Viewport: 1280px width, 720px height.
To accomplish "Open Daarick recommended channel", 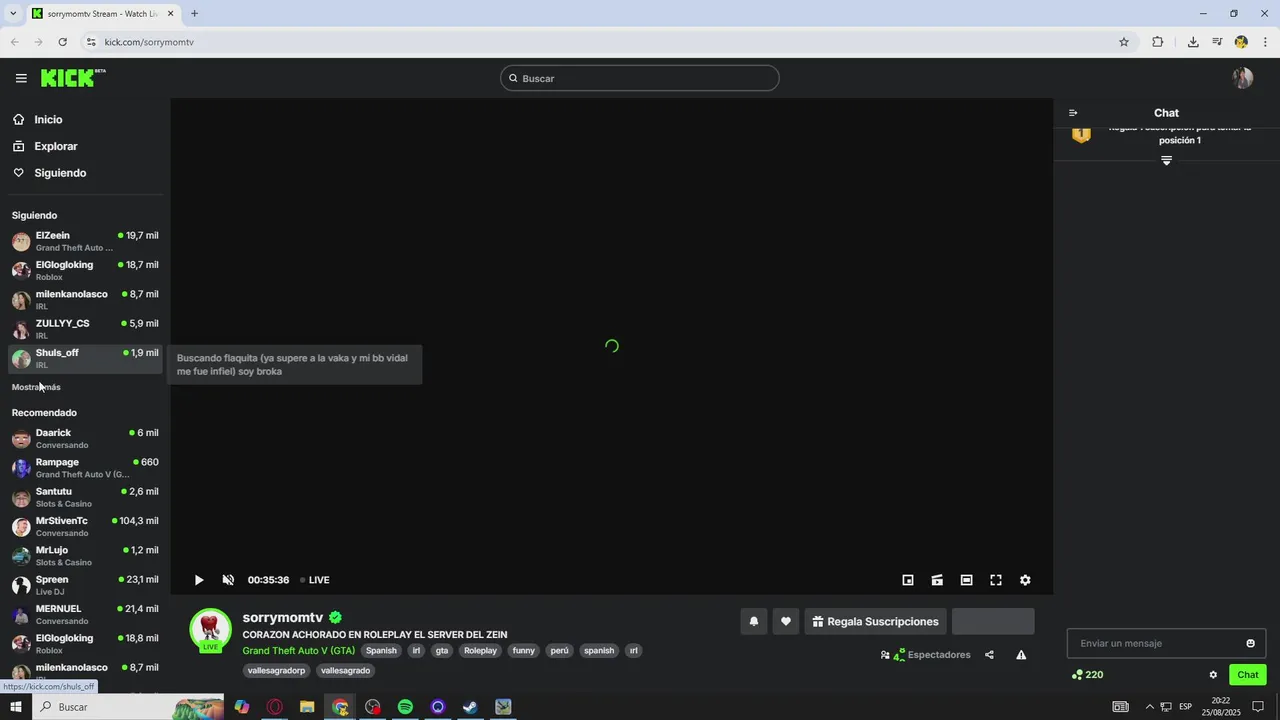I will (85, 438).
